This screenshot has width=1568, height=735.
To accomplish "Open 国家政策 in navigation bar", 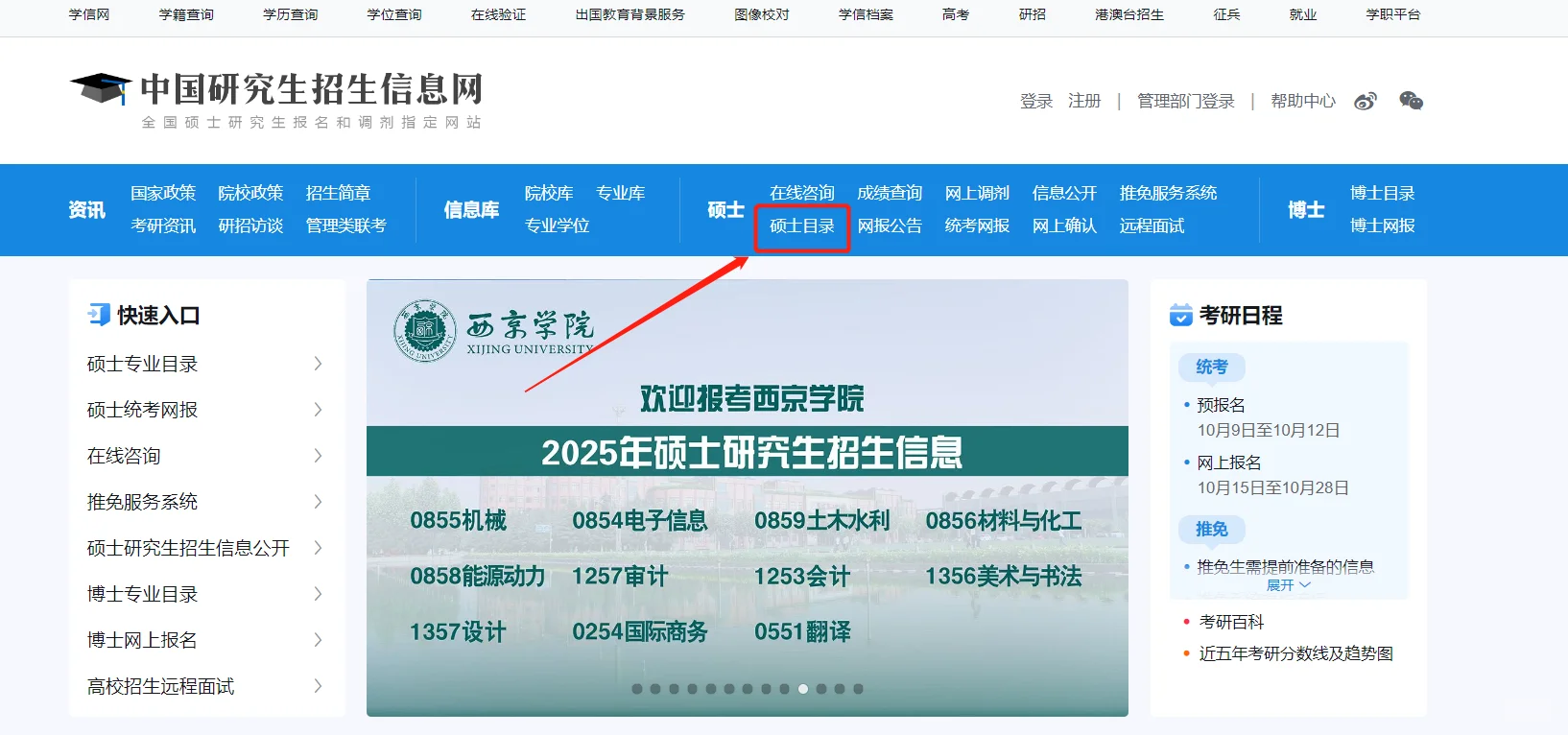I will (x=163, y=193).
